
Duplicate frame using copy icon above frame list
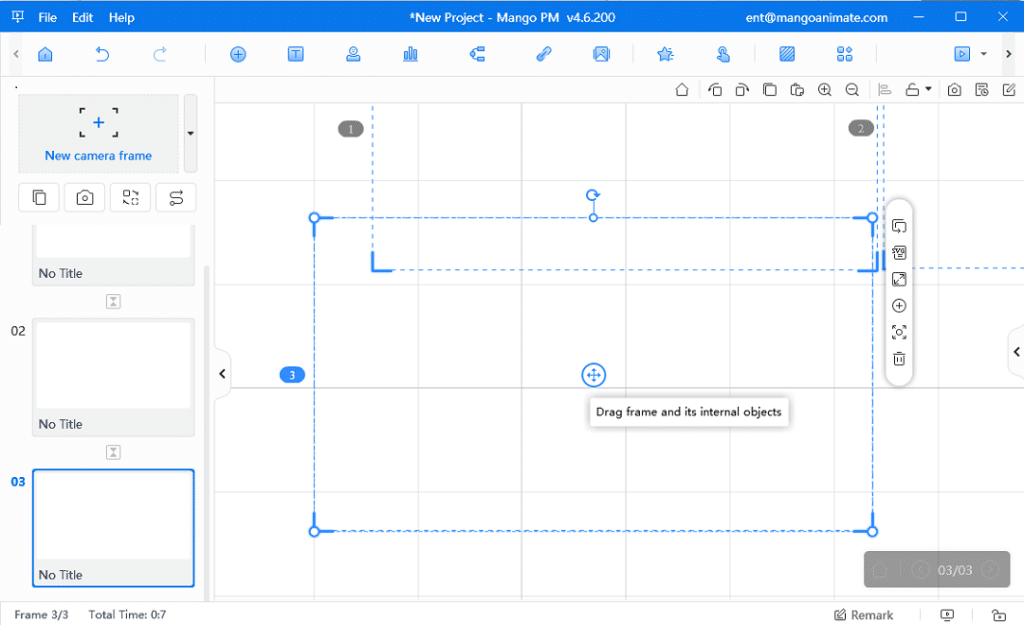point(38,197)
